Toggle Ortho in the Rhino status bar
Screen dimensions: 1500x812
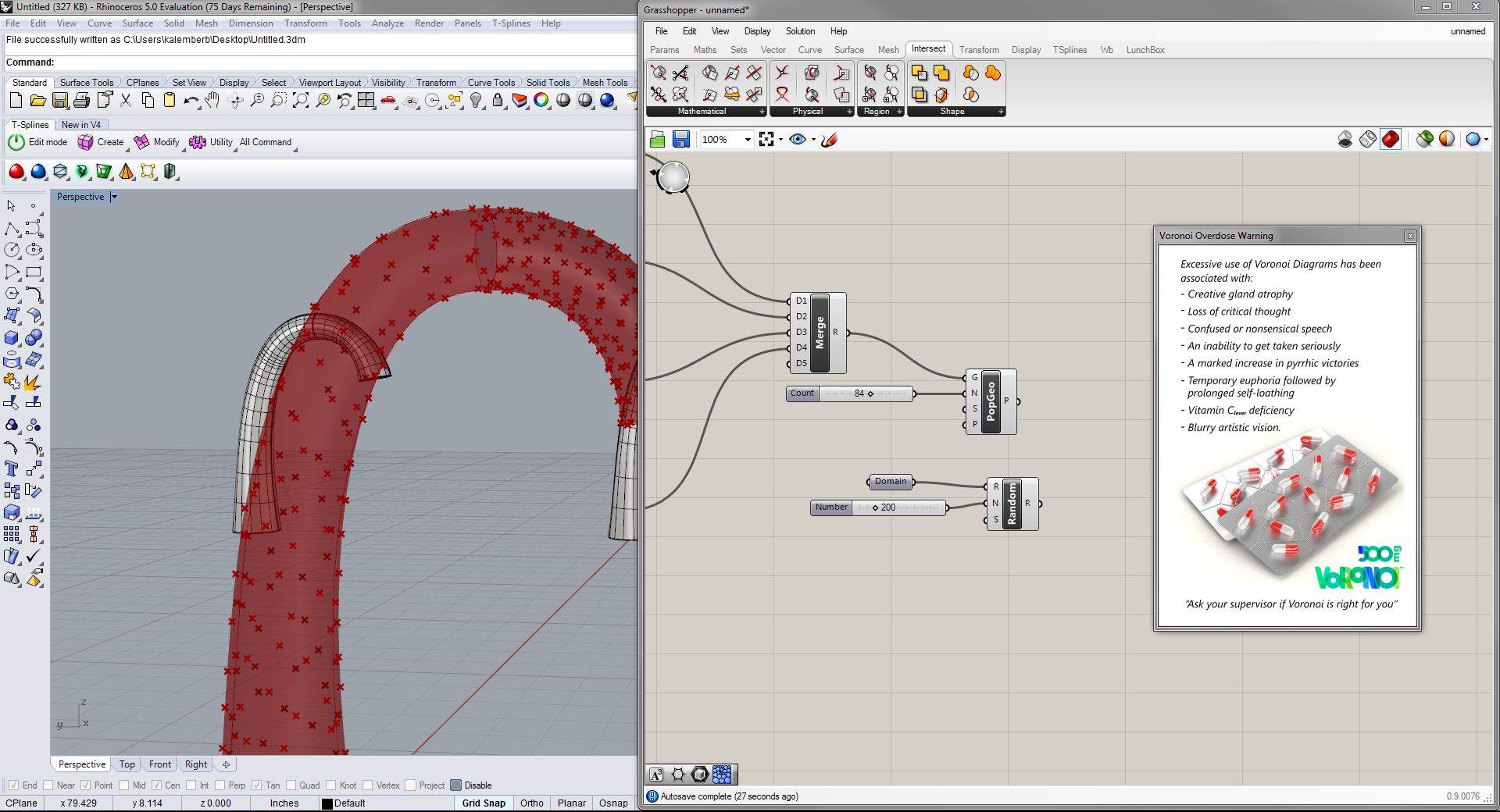click(531, 803)
